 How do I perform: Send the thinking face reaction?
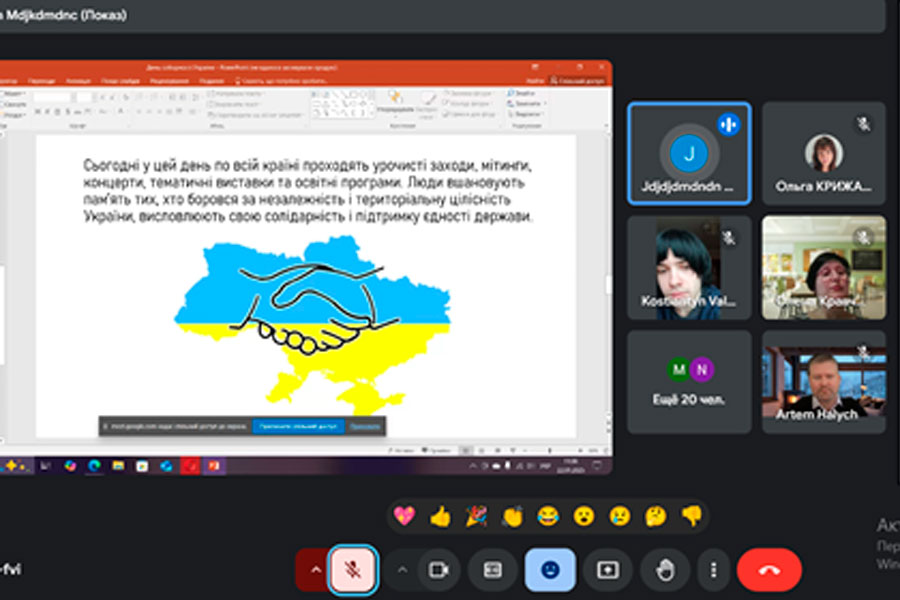[655, 516]
